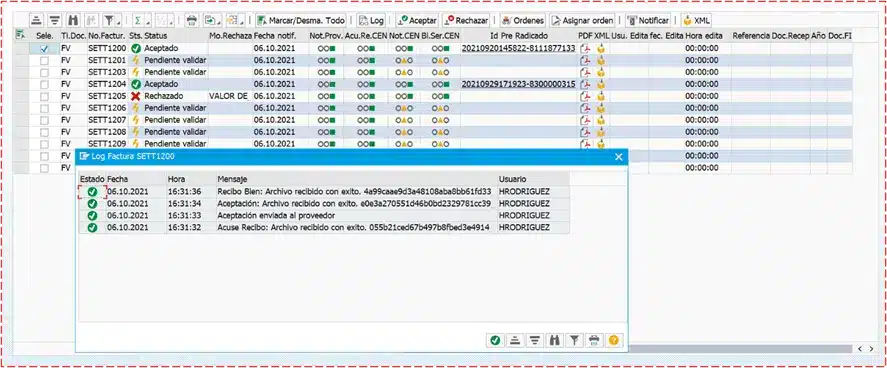Open Id Pre Radicado link 20210920145822-8111877133
This screenshot has height=368, width=887.
click(519, 49)
